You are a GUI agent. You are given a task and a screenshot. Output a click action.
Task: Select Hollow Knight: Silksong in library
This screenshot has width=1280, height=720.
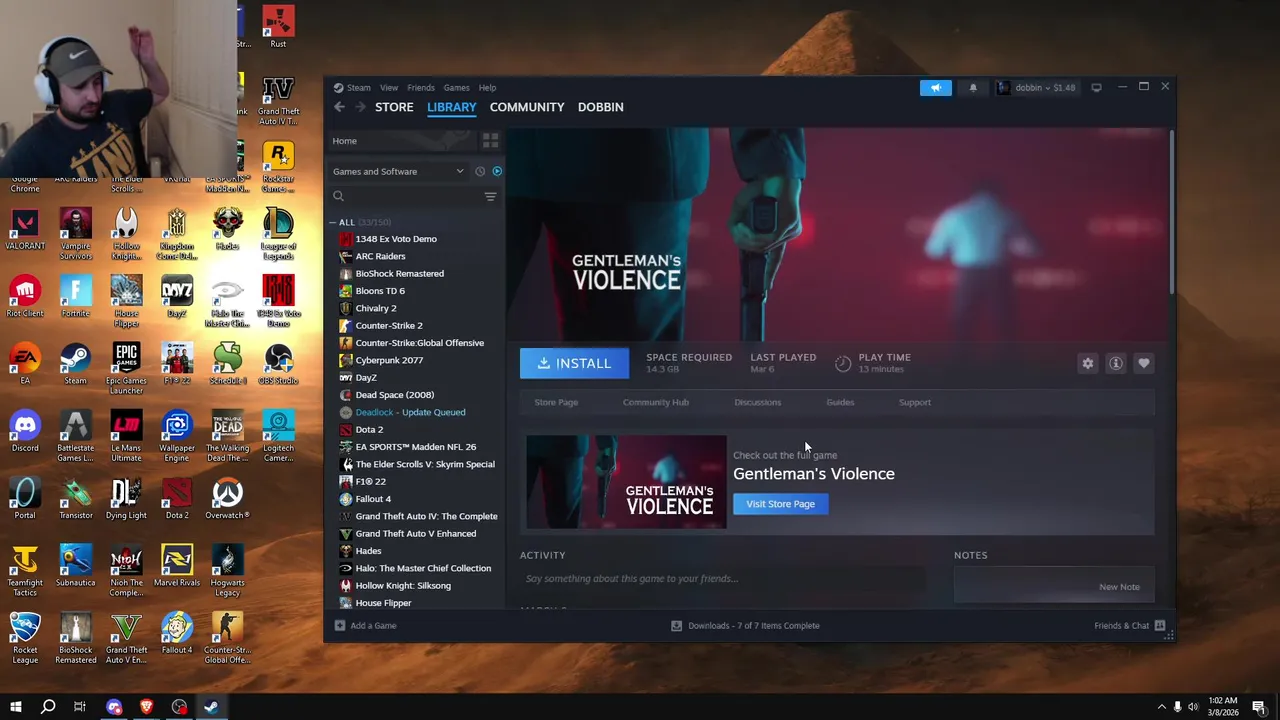pos(403,586)
